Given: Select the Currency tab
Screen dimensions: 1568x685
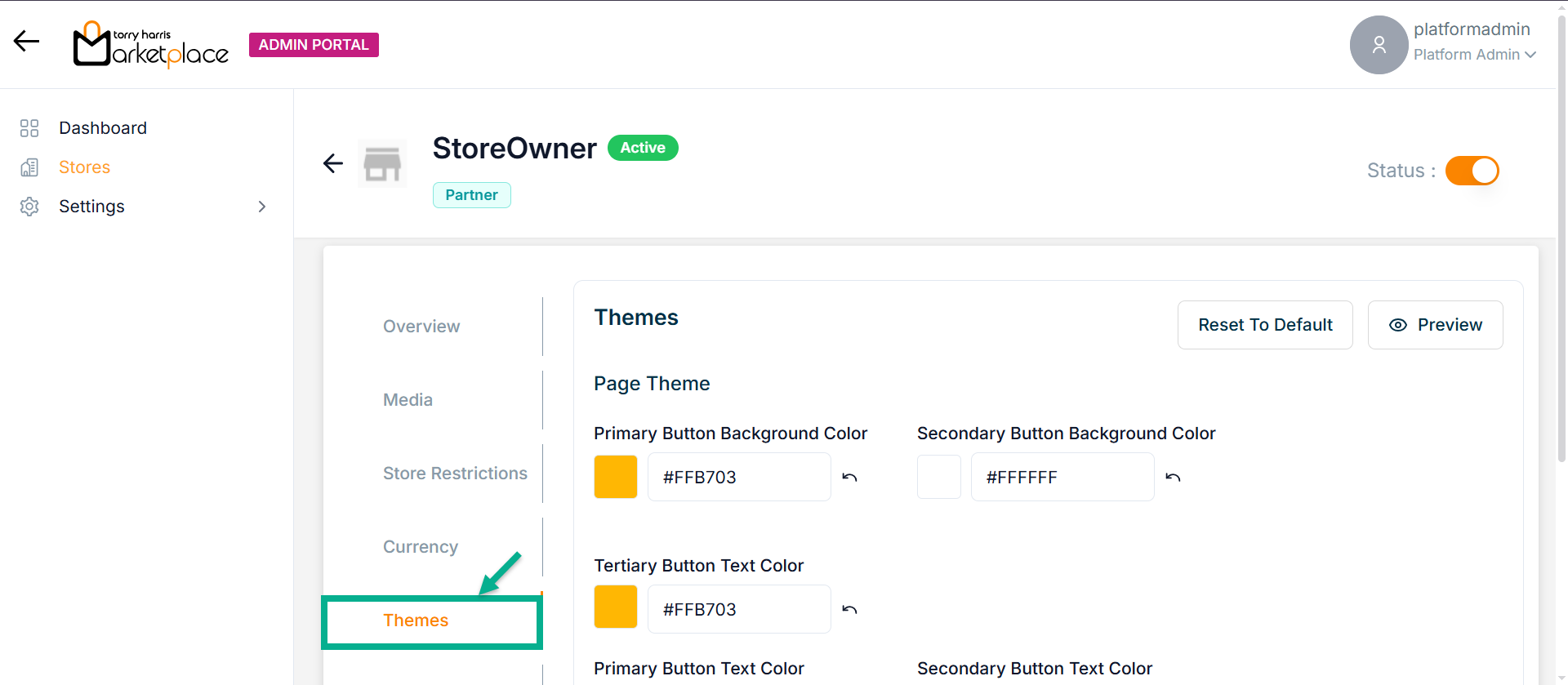Looking at the screenshot, I should pyautogui.click(x=421, y=547).
